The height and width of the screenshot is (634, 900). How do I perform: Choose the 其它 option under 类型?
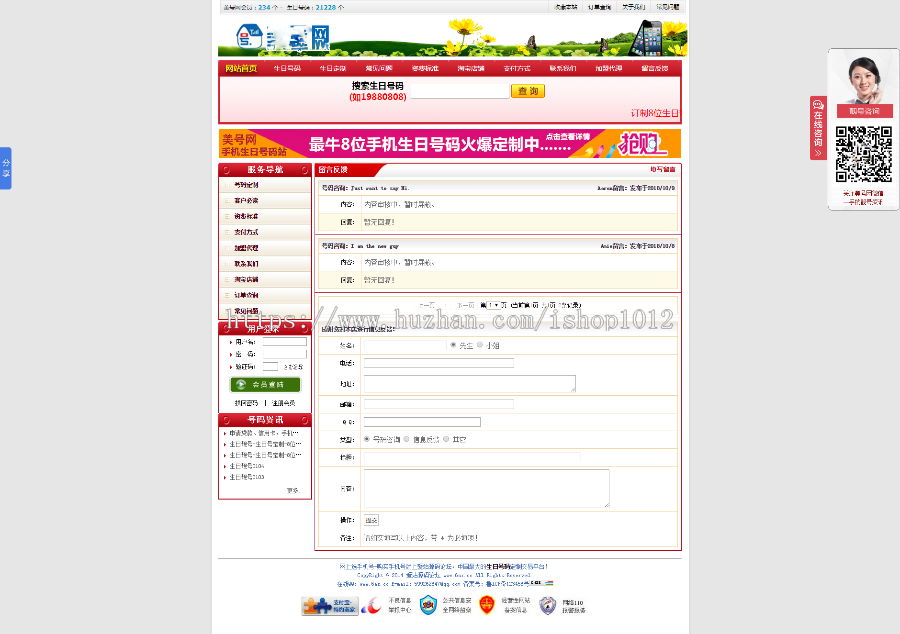445,440
